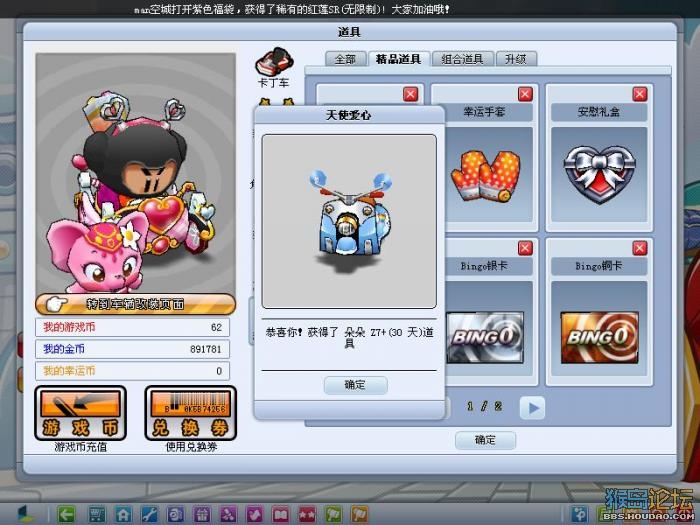Select the Bingo铜卡 bronze card
Viewport: 700px width, 525px height.
(x=600, y=337)
